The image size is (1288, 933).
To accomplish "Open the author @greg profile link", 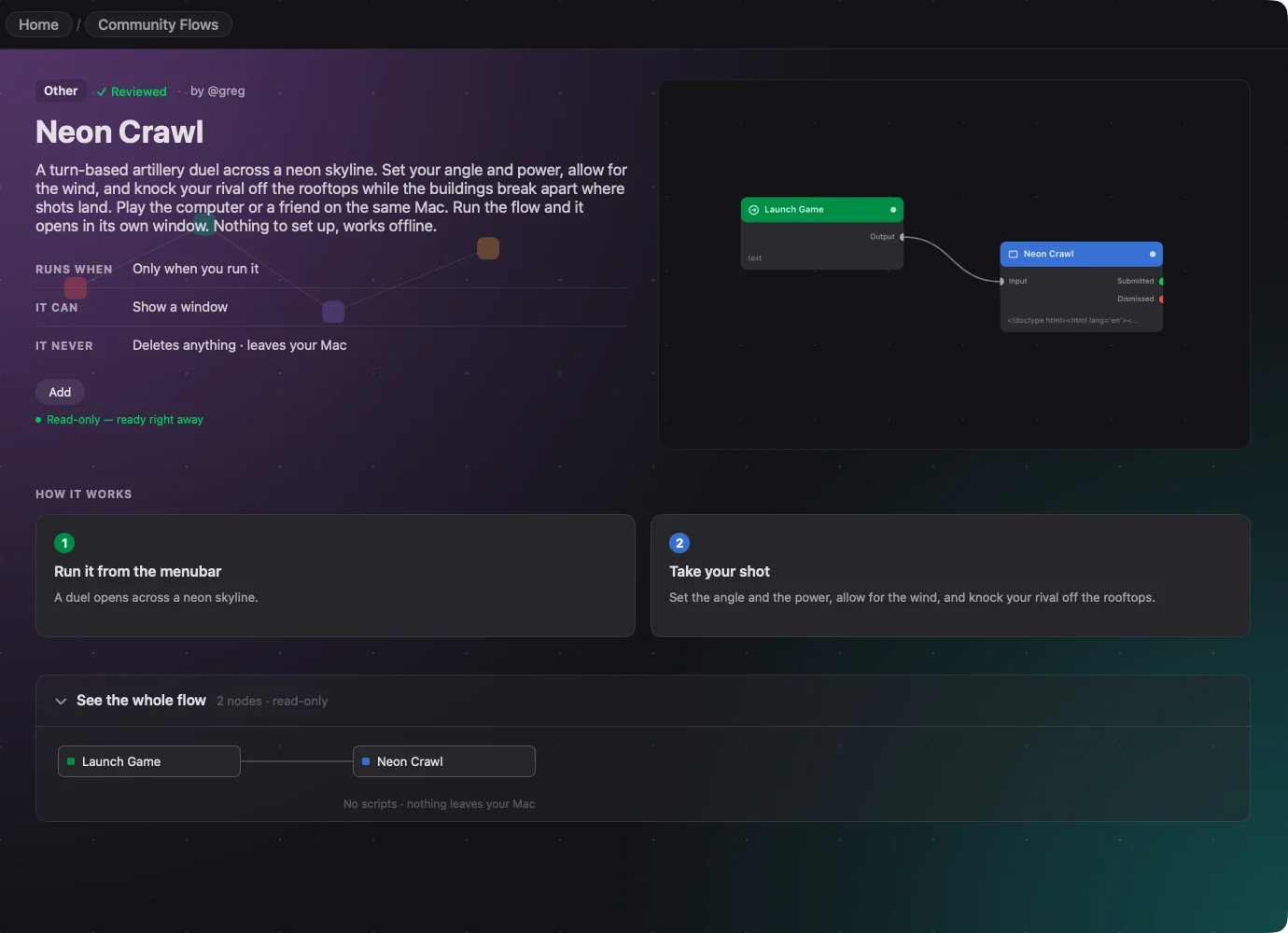I will pos(217,91).
